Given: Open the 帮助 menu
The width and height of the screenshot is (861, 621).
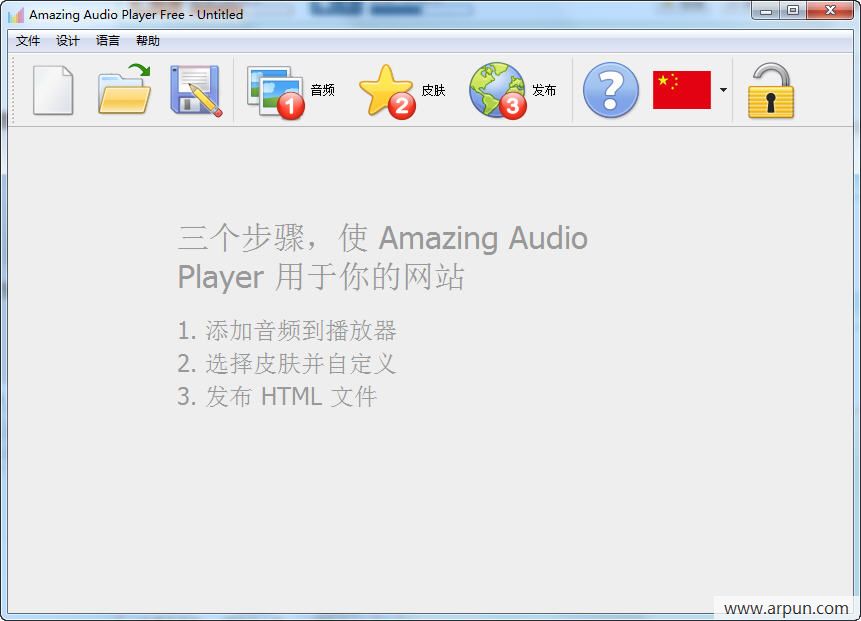Looking at the screenshot, I should (146, 41).
